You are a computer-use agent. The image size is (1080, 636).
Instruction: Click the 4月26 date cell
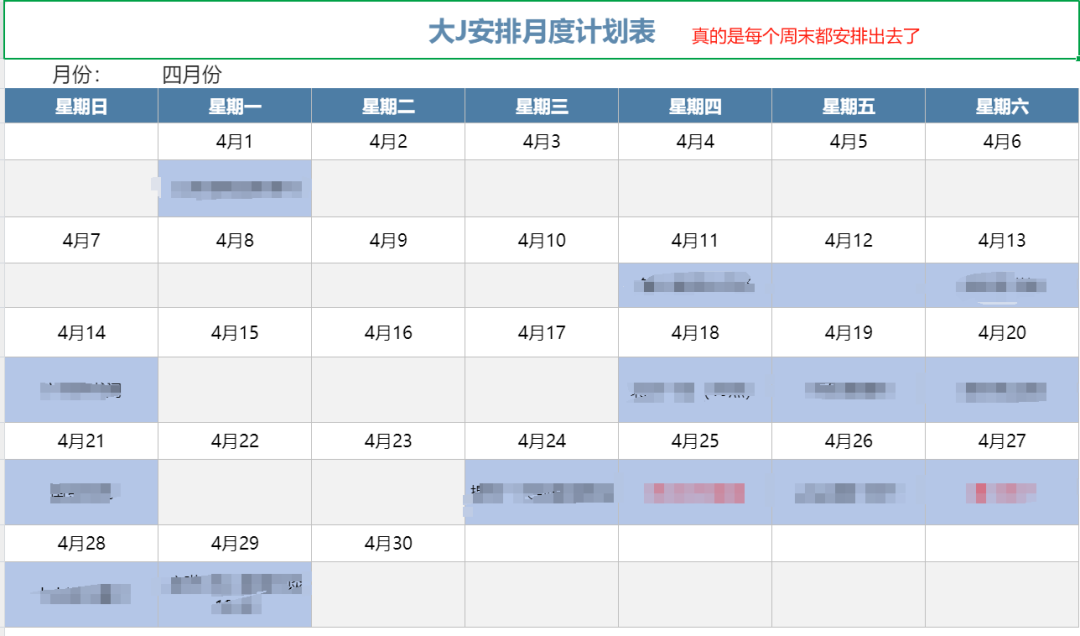(x=849, y=441)
